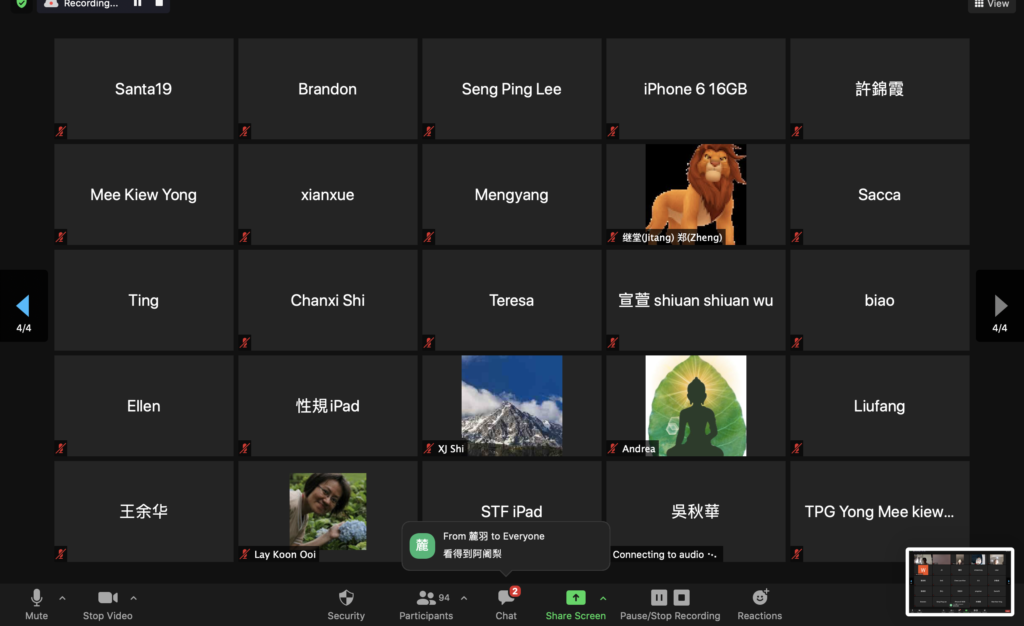Viewport: 1024px width, 626px height.
Task: Expand sharing options caret beside Share Screen
Action: click(x=603, y=597)
